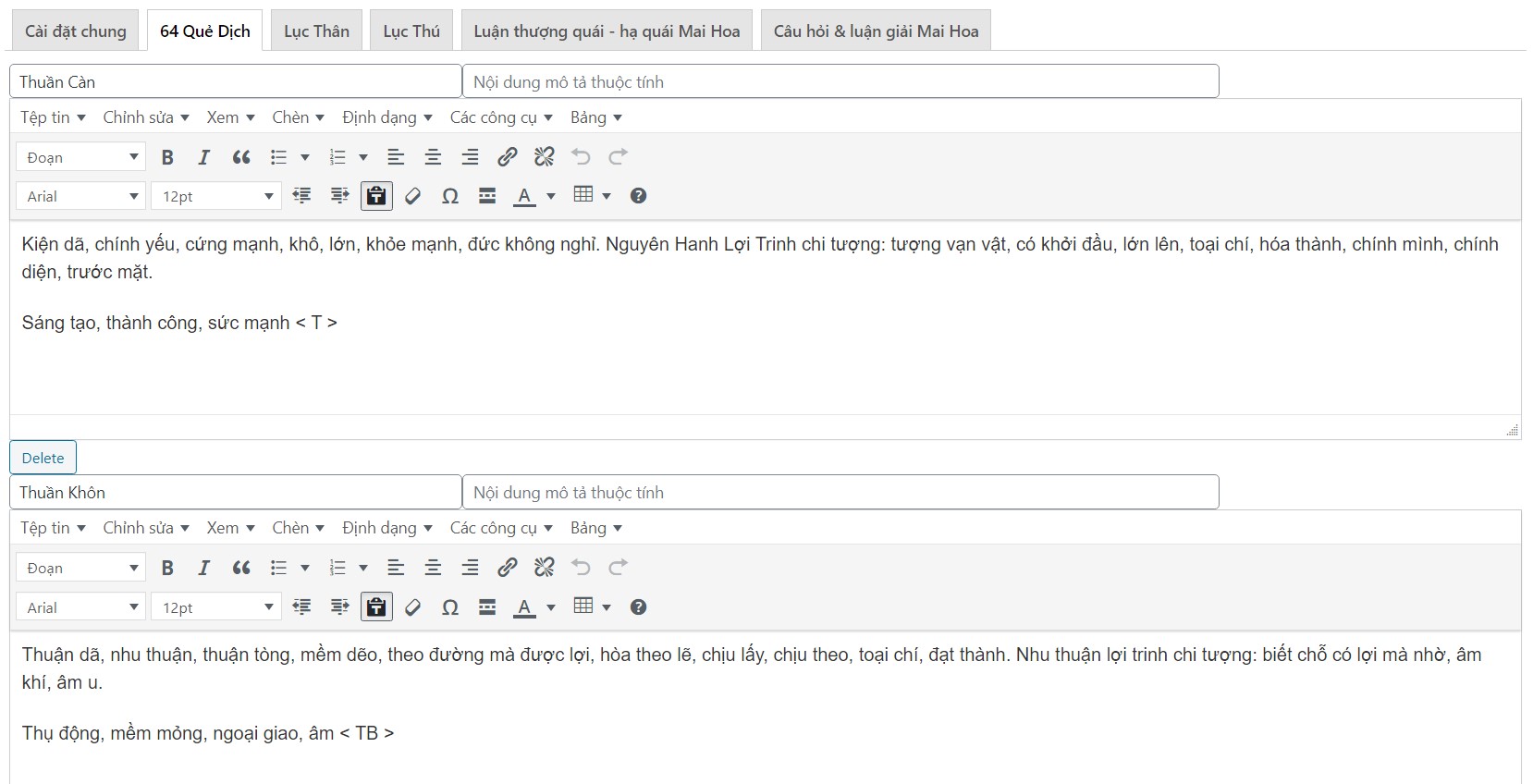Open Đoạn format dropdown in Thuần Càn editor
This screenshot has width=1533, height=784.
81,157
